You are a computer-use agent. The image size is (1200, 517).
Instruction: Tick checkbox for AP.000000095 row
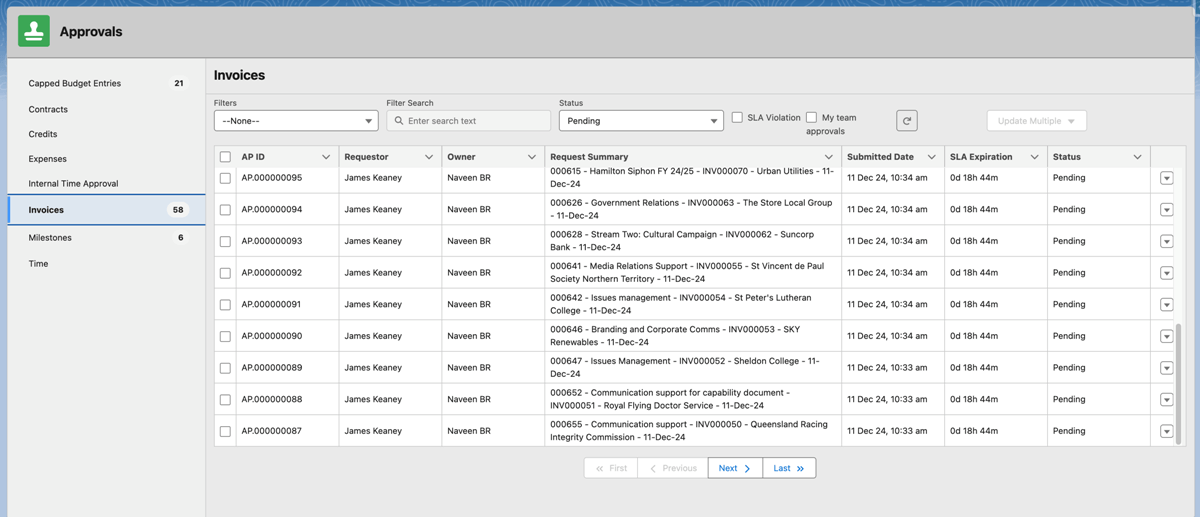tap(225, 178)
